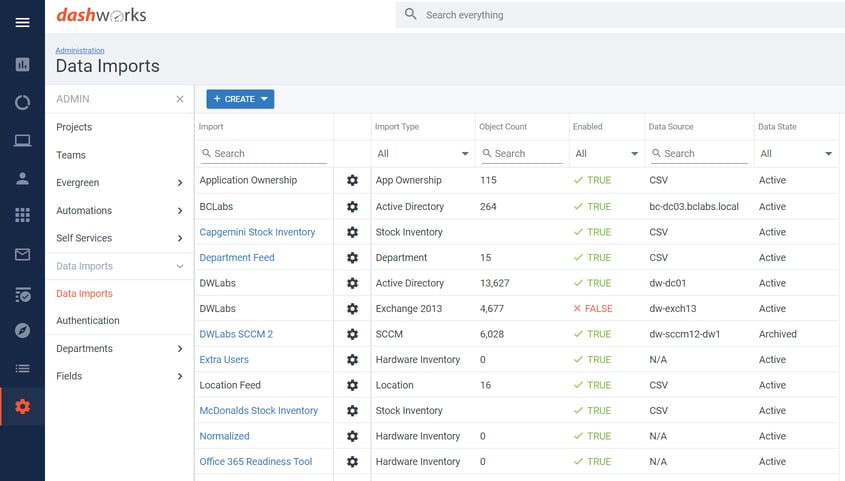Close the ADMIN side panel
845x481 pixels.
pos(180,99)
